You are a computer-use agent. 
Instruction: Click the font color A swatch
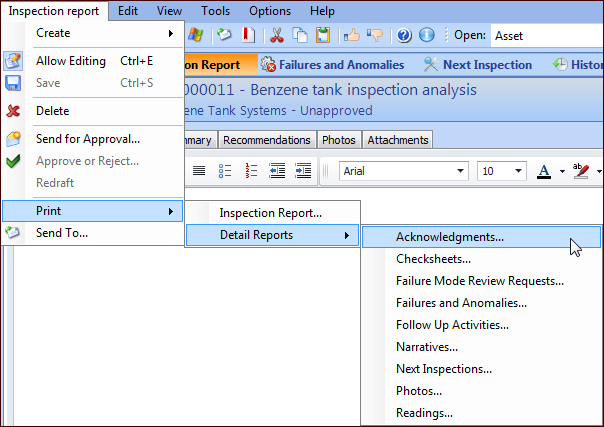[544, 171]
